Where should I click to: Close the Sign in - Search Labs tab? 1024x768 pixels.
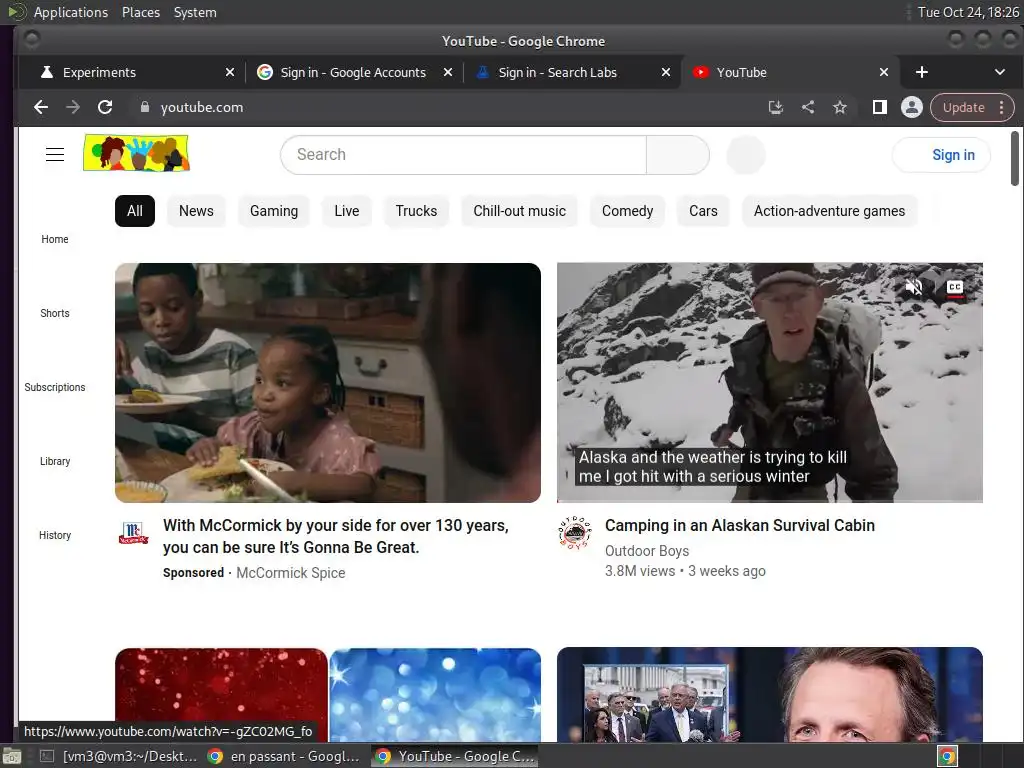pos(665,72)
